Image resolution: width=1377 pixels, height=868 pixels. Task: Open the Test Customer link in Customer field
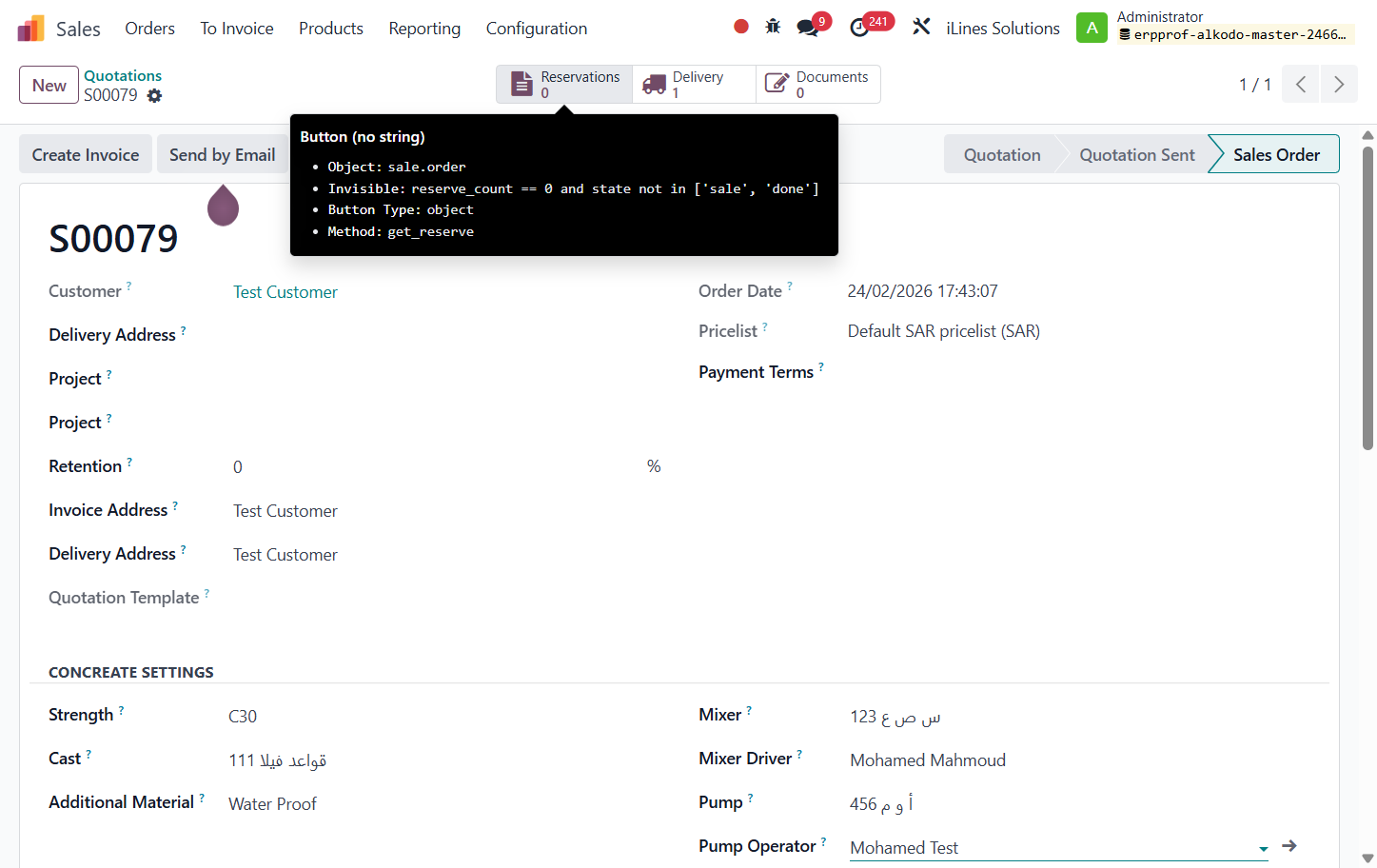click(x=285, y=292)
